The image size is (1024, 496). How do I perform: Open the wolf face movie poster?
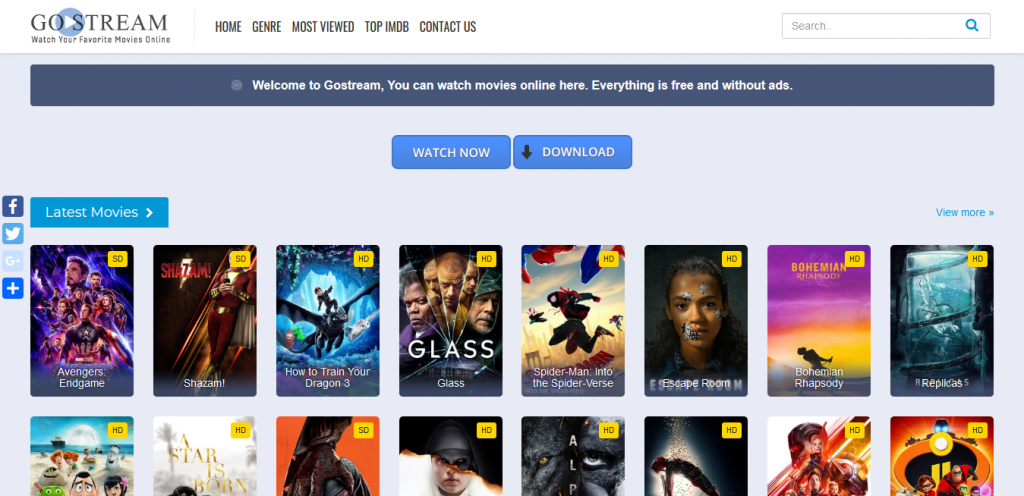coord(573,456)
